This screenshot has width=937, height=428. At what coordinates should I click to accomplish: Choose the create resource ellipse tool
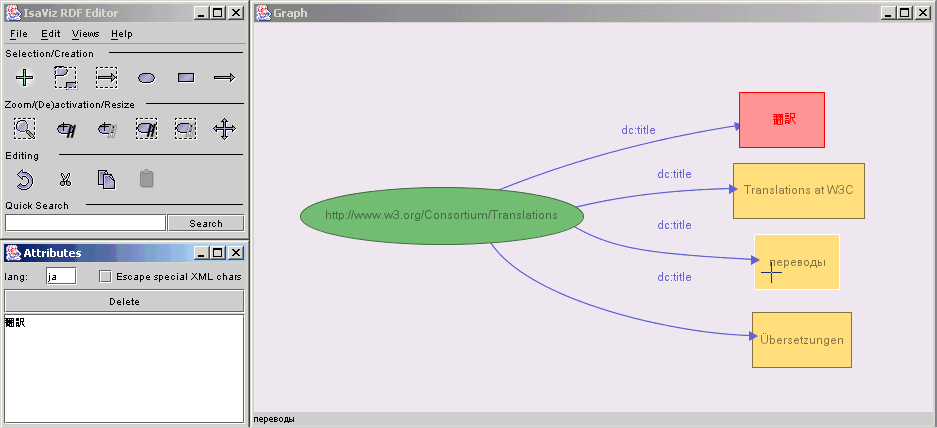146,77
